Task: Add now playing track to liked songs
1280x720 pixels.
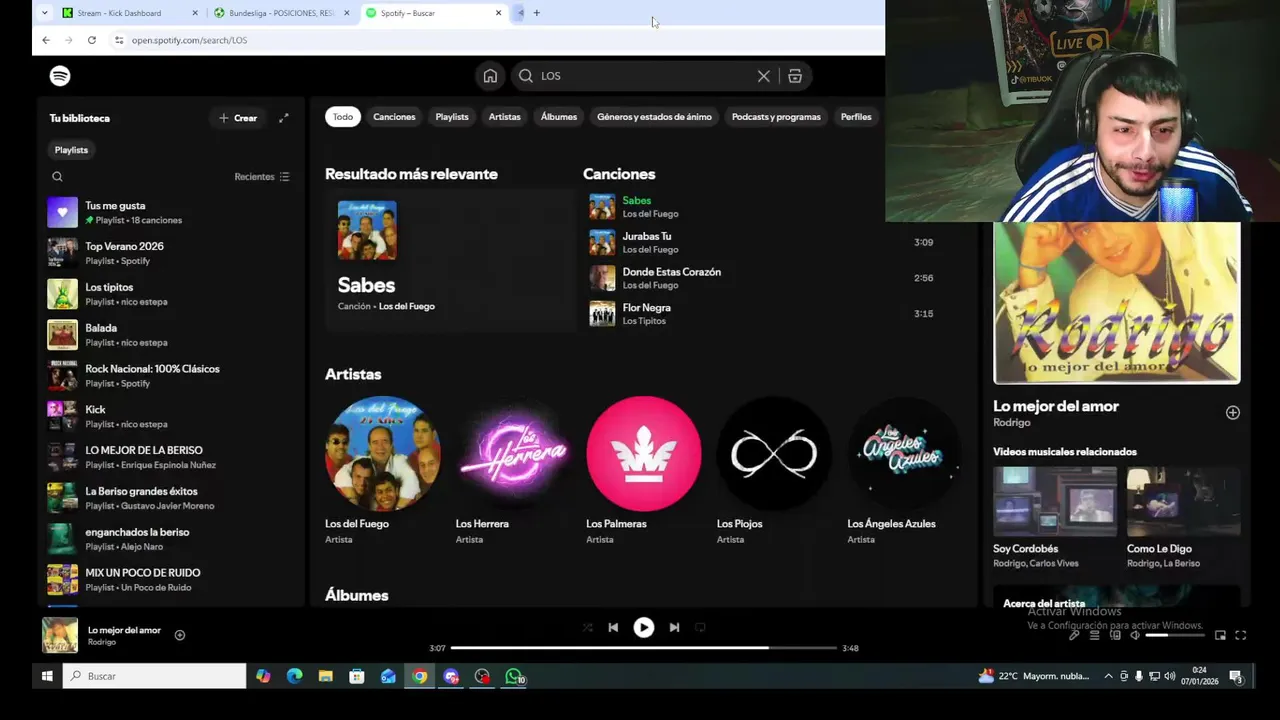Action: point(180,635)
